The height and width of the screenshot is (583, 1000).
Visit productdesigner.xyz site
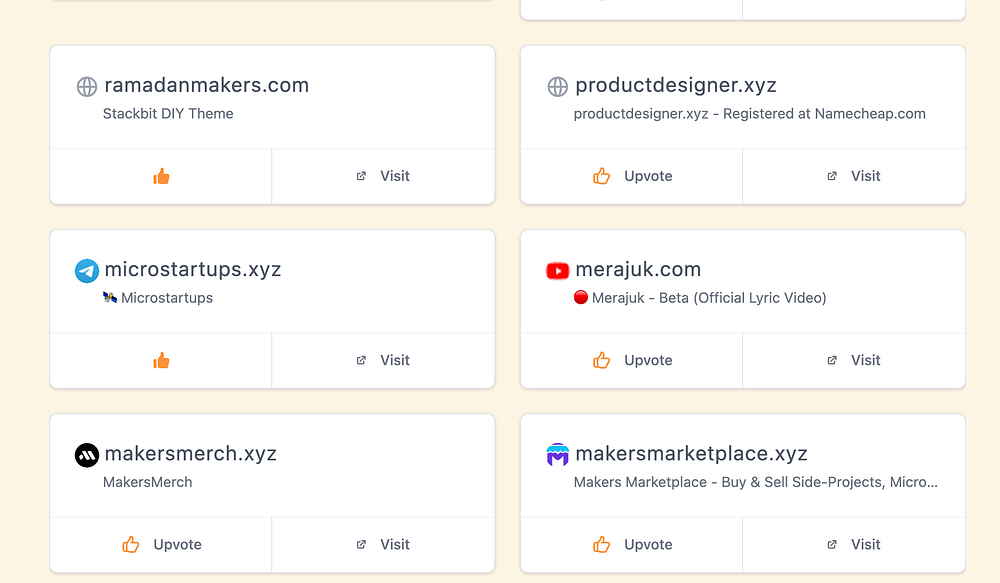854,176
